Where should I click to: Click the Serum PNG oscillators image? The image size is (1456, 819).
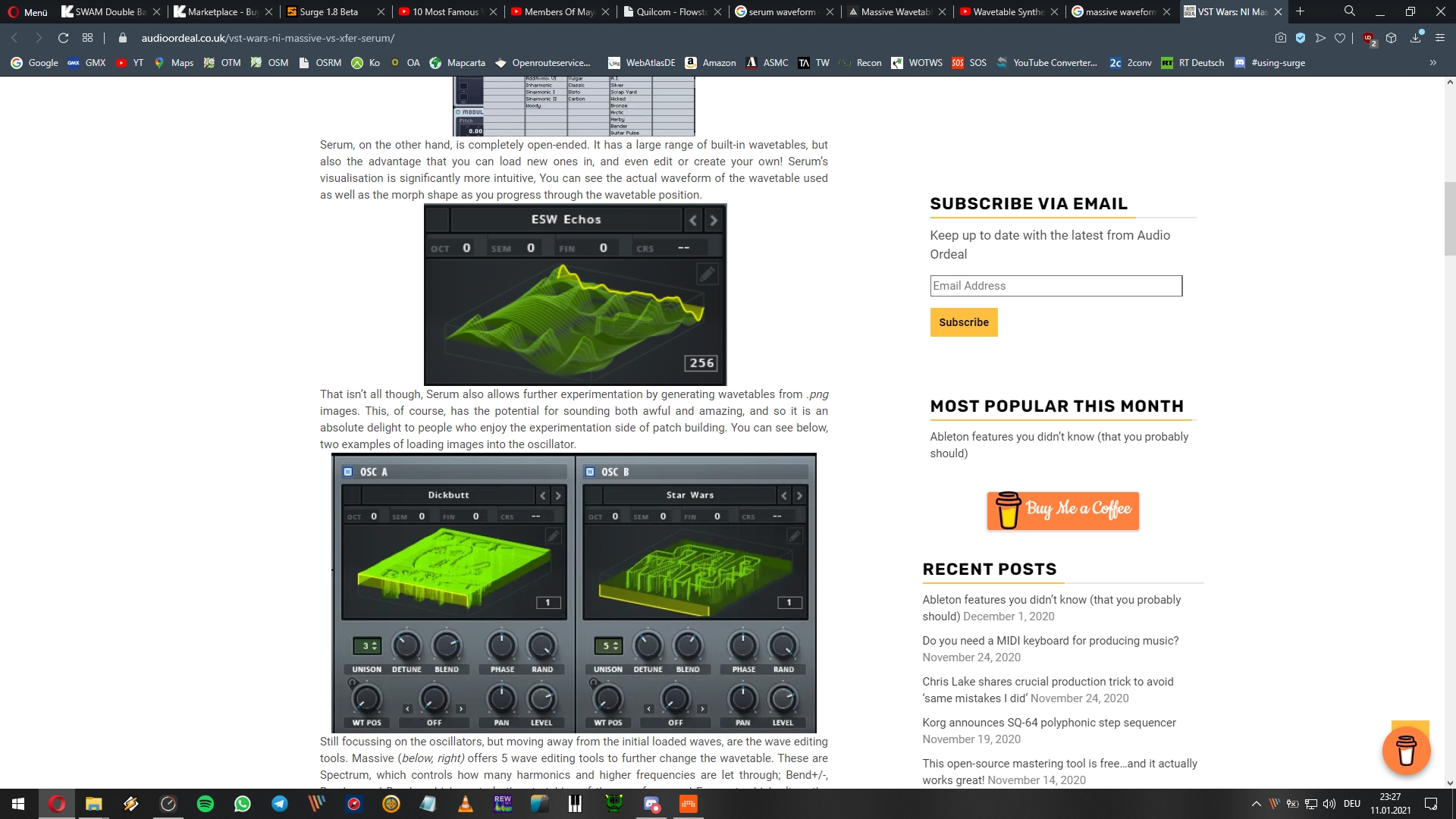pos(574,593)
